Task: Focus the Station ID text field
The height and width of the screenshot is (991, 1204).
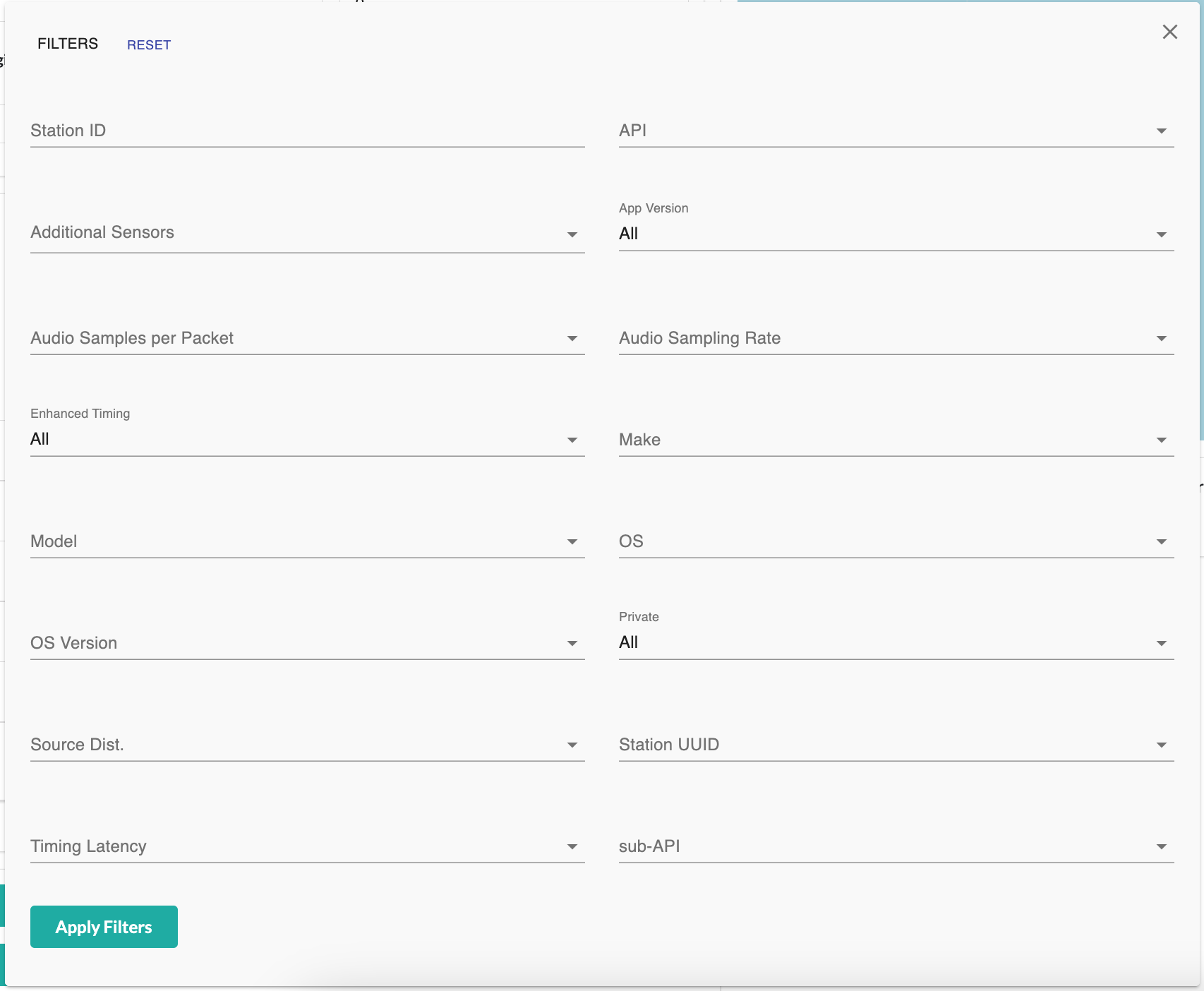Action: click(x=307, y=131)
